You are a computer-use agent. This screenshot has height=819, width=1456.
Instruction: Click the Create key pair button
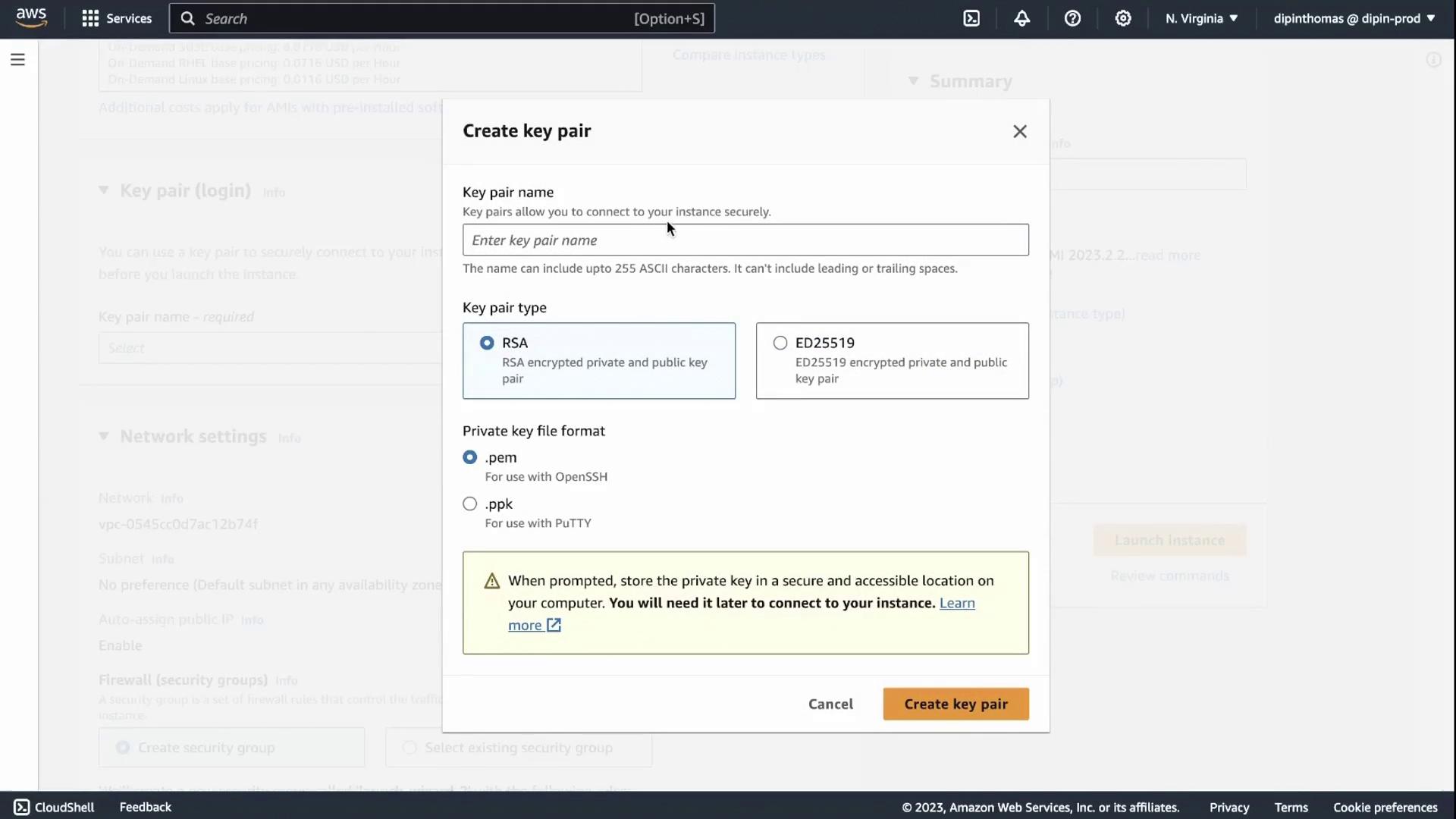(955, 704)
